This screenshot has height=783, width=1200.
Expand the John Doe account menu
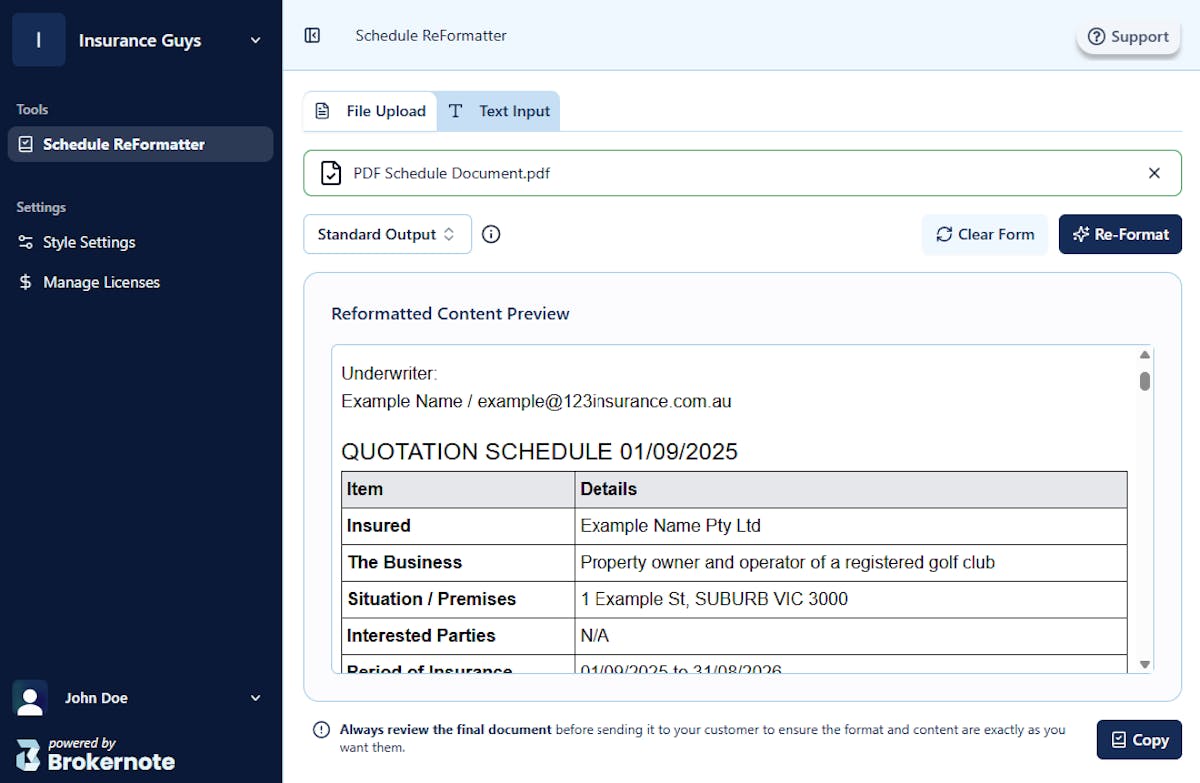(x=255, y=698)
